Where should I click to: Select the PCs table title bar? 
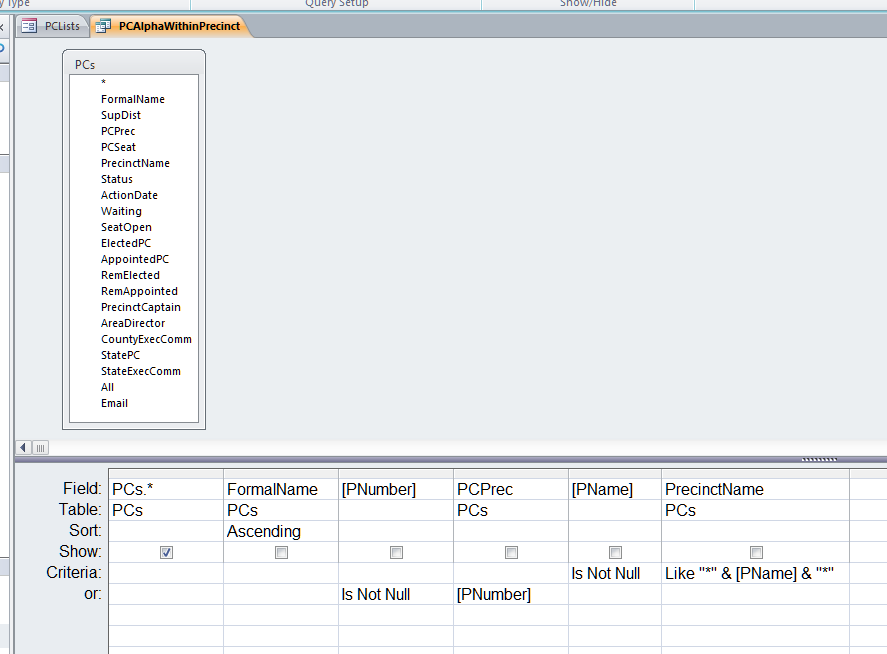coord(134,64)
